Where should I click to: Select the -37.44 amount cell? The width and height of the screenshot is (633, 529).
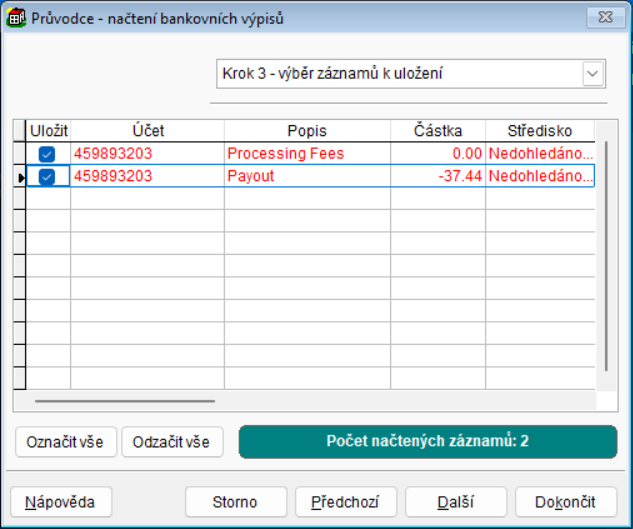coord(437,176)
